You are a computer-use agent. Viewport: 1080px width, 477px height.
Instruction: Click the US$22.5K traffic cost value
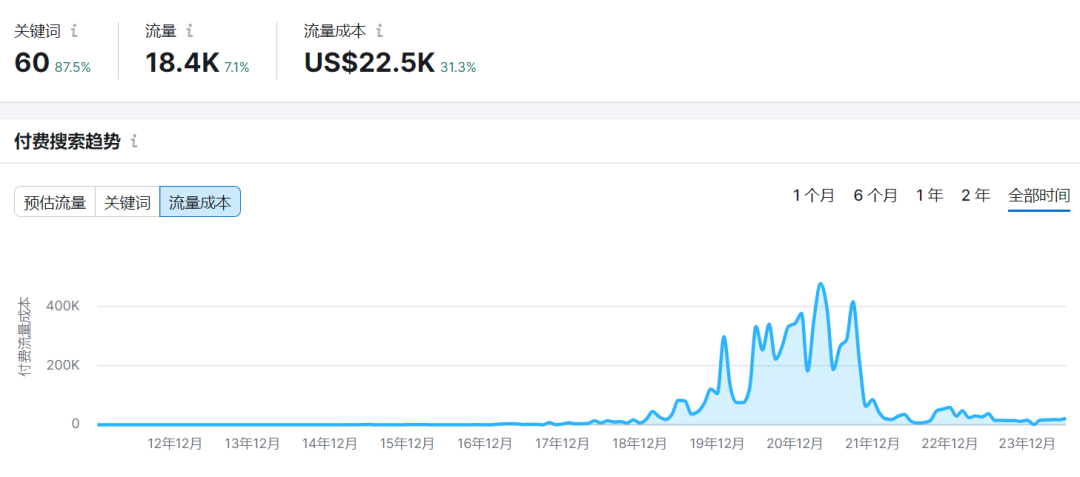pos(369,63)
